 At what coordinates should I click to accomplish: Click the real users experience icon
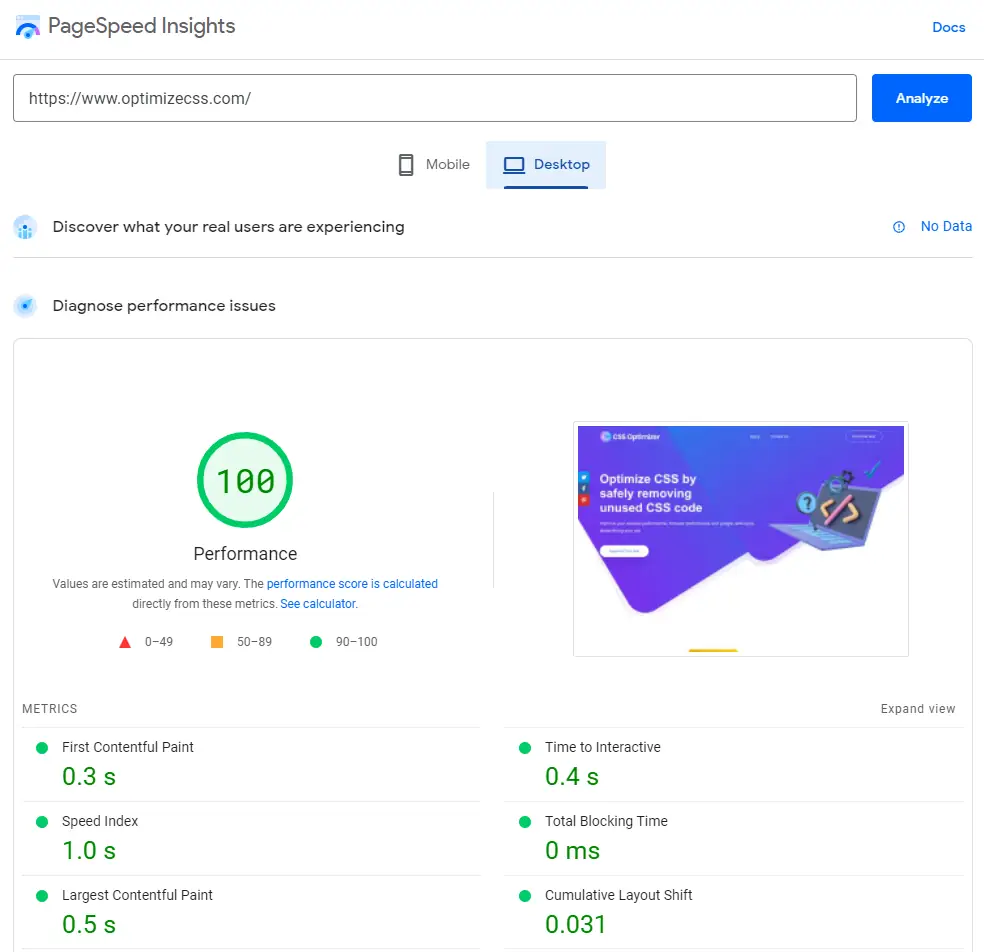click(25, 227)
